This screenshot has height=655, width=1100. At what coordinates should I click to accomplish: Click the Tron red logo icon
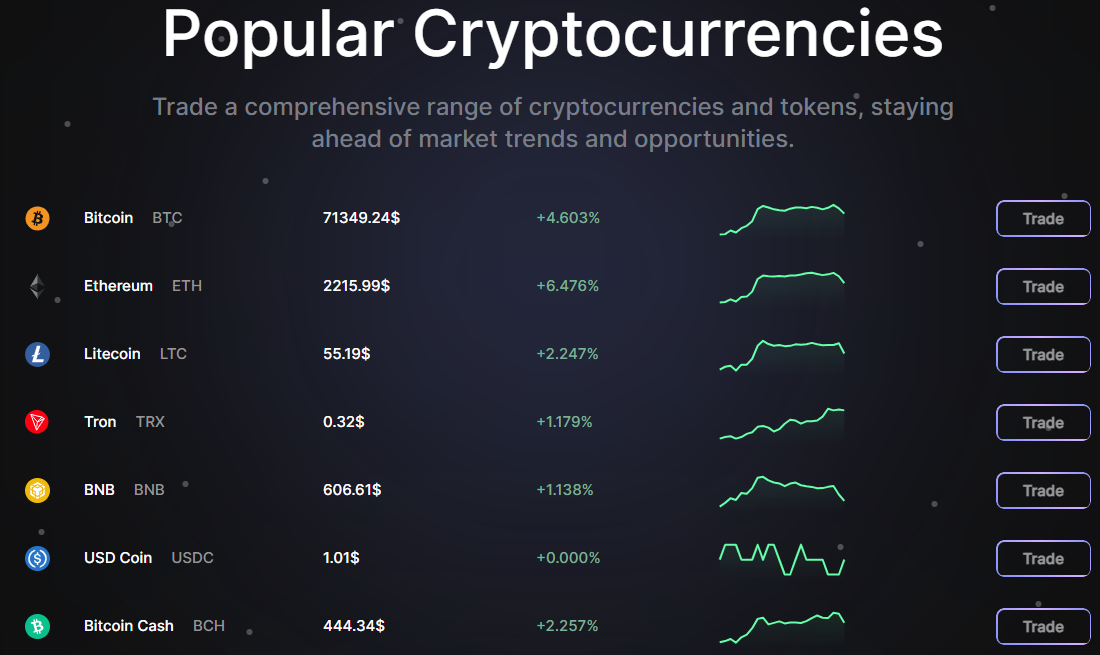37,422
